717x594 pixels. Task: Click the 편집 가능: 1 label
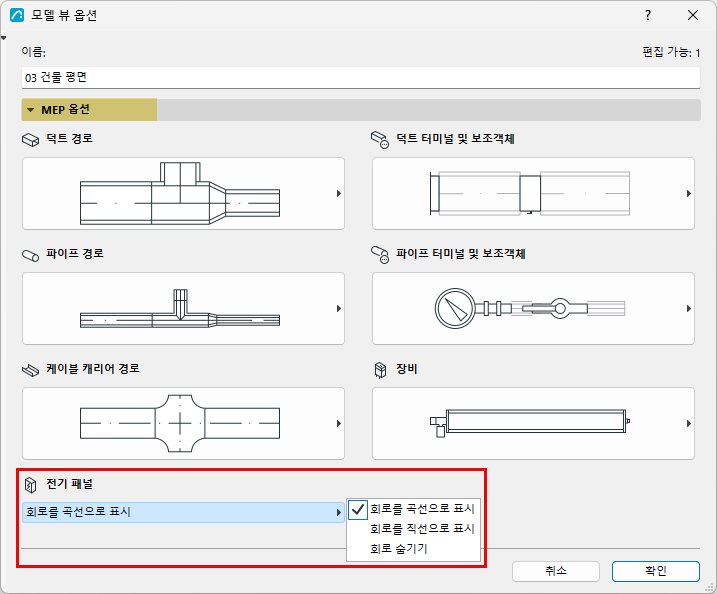[671, 52]
